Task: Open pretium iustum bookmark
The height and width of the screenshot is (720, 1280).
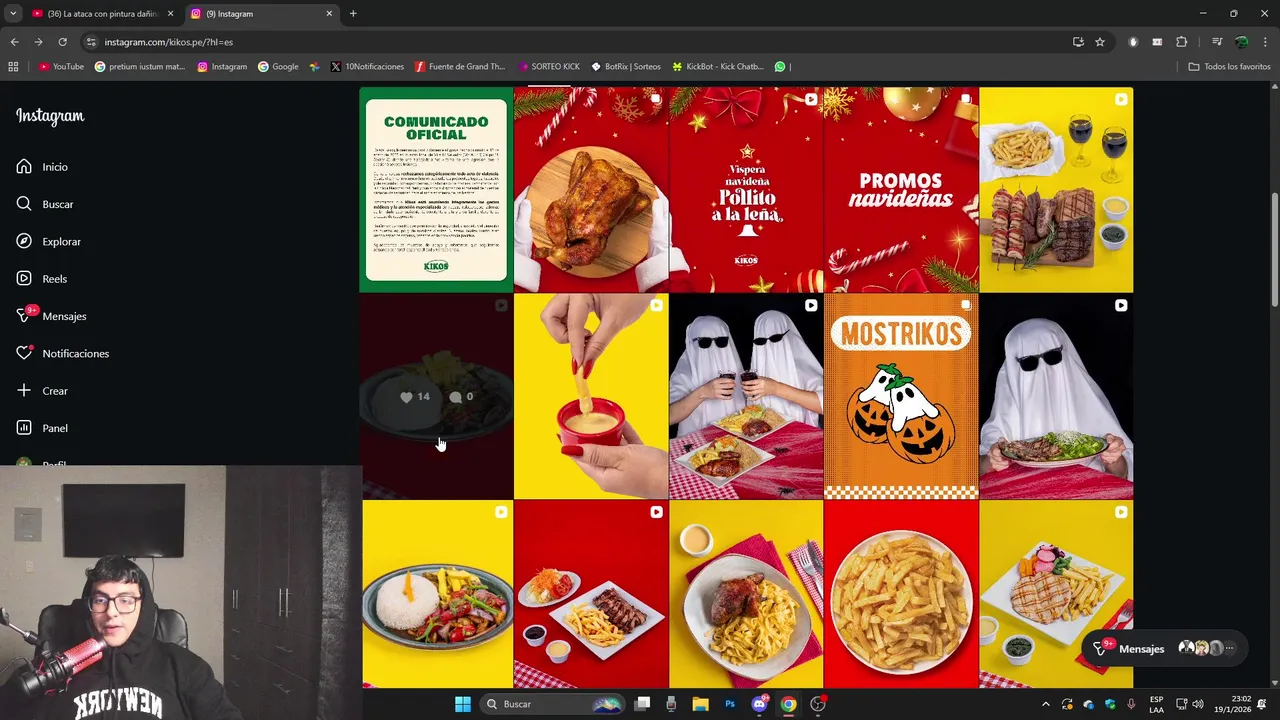Action: tap(140, 67)
